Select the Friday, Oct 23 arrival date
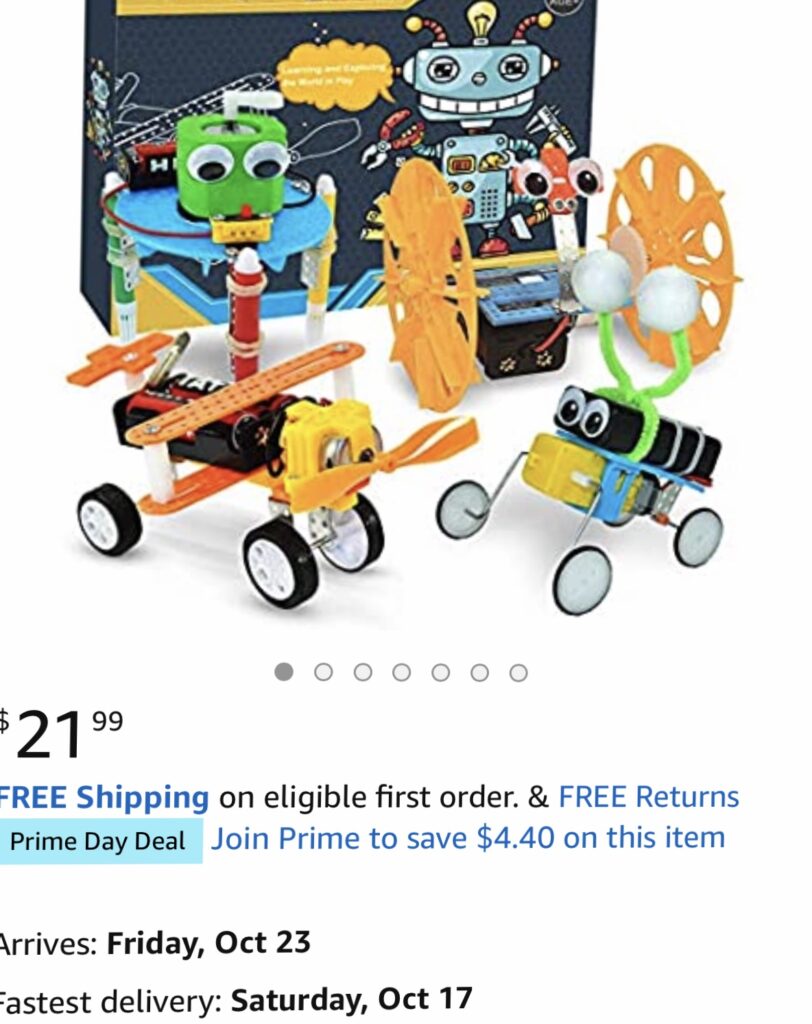 click(208, 942)
